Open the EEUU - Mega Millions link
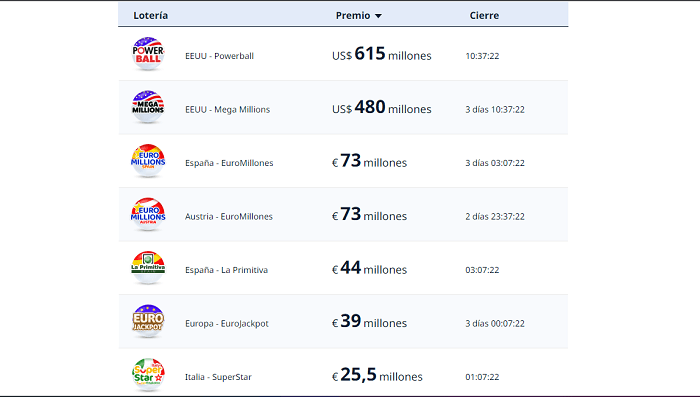 click(228, 109)
